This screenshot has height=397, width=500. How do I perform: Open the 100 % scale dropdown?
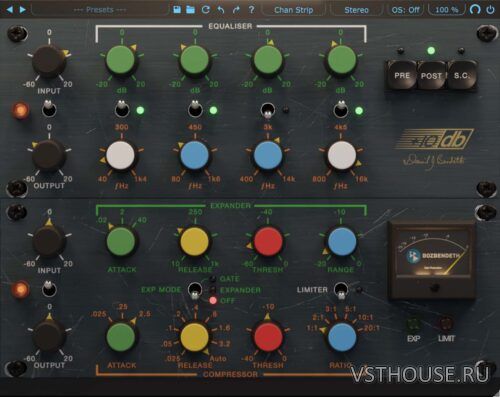click(447, 10)
